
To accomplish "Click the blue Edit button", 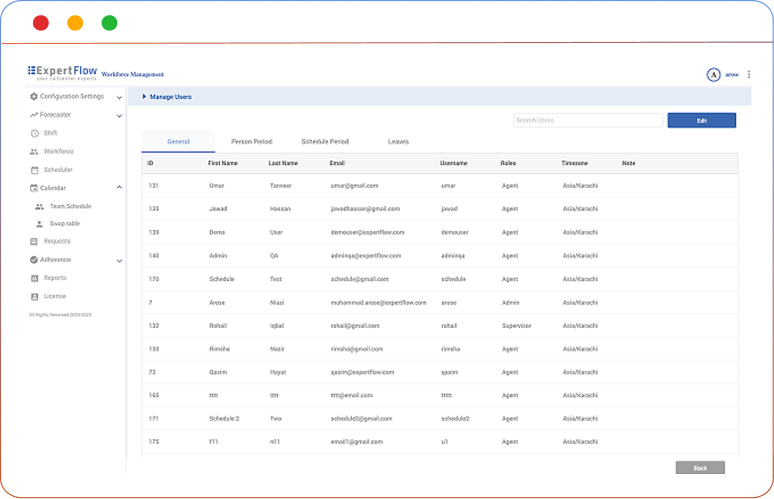I will [701, 120].
